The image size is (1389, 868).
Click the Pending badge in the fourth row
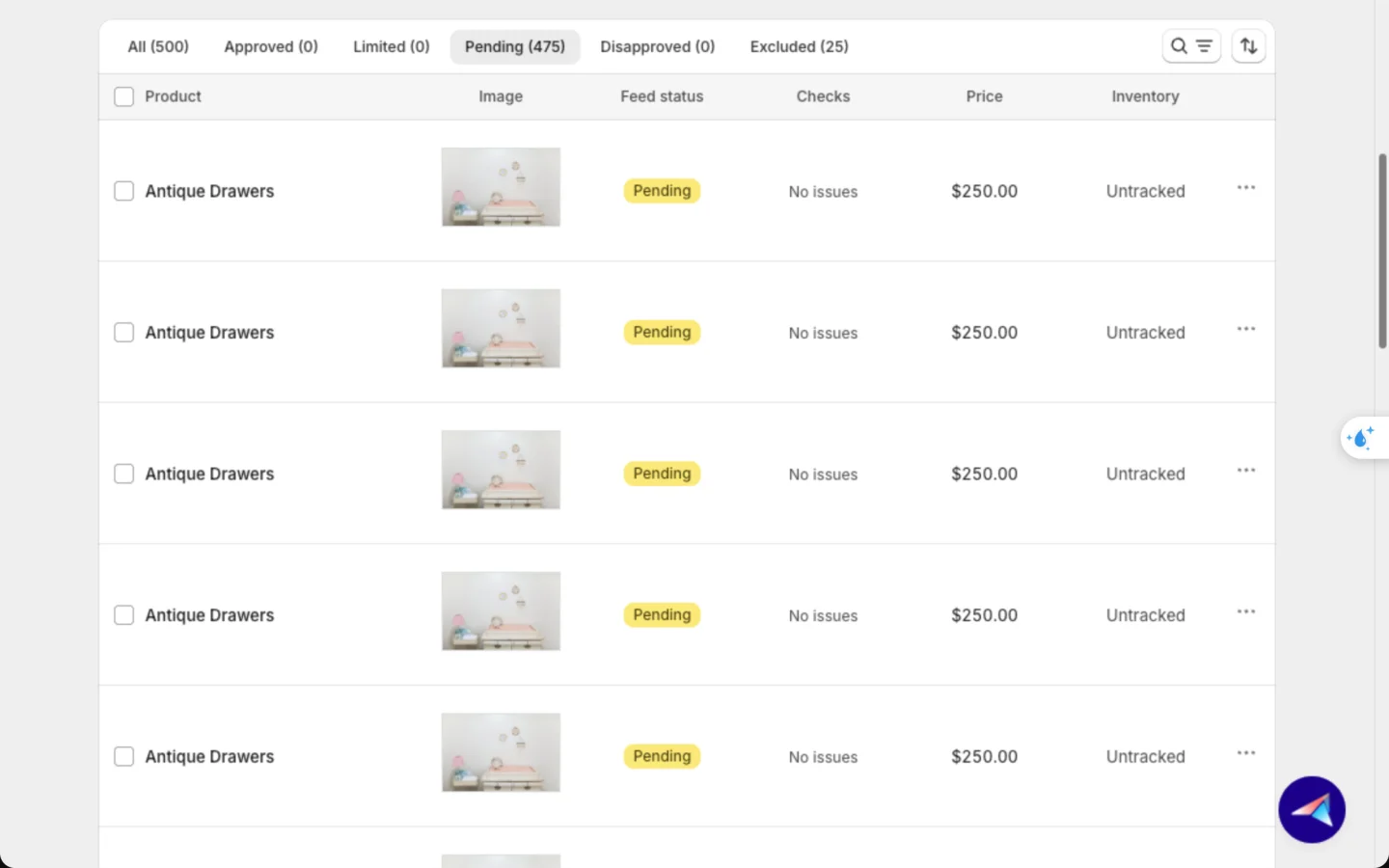coord(662,615)
